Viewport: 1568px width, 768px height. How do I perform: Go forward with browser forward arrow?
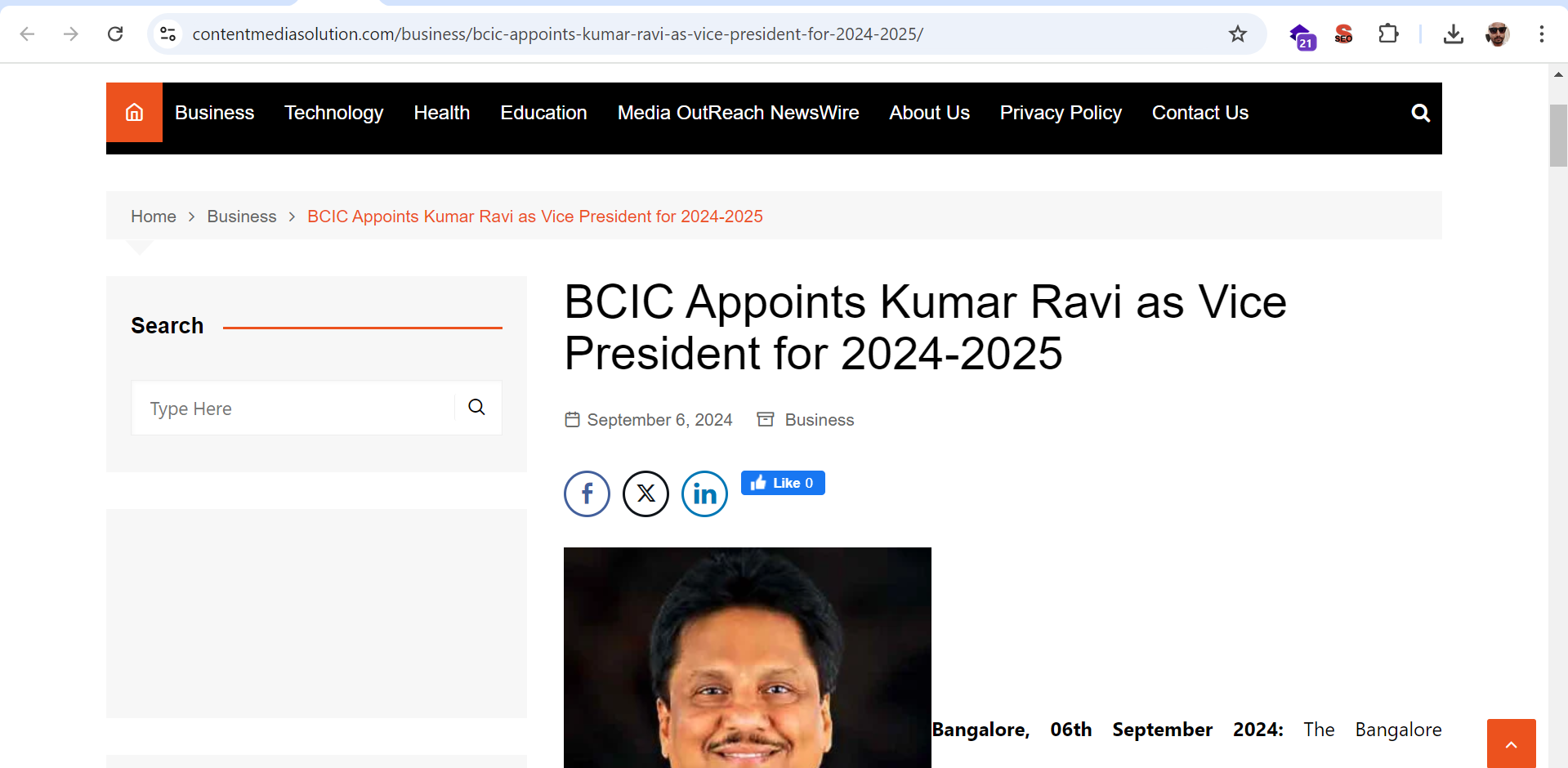click(x=71, y=33)
